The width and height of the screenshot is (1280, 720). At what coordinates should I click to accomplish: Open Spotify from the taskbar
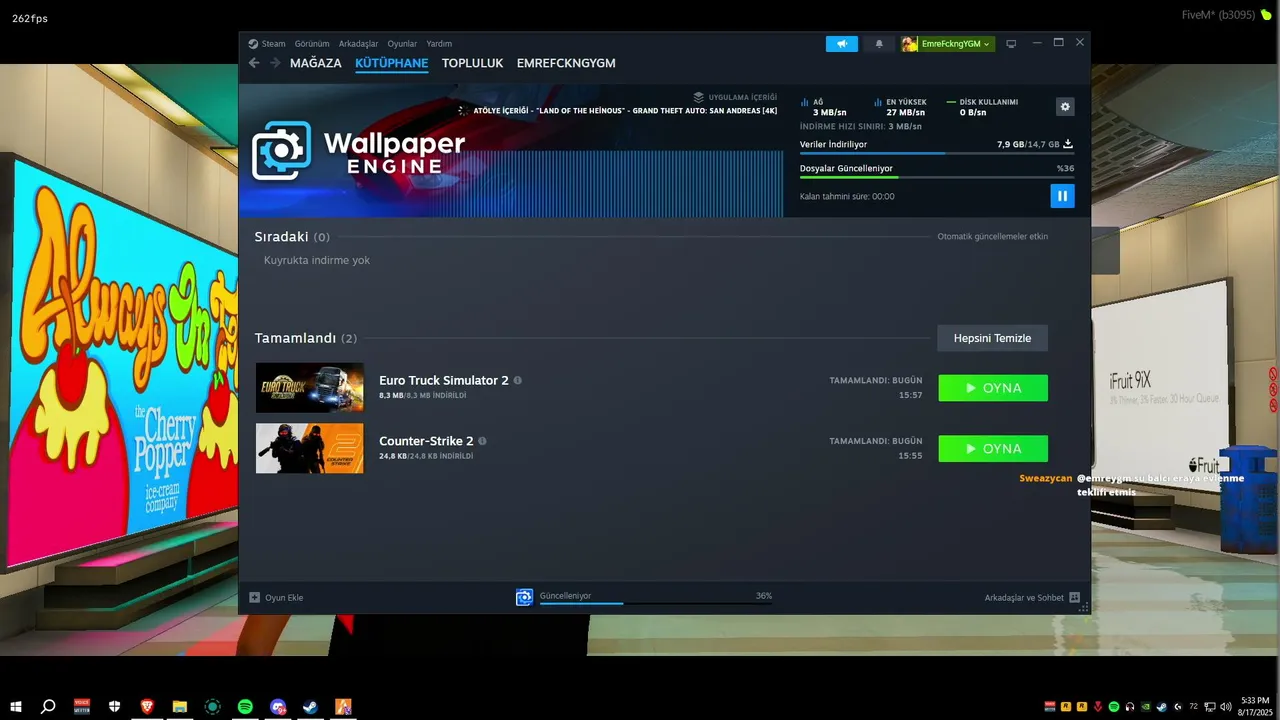[x=245, y=707]
